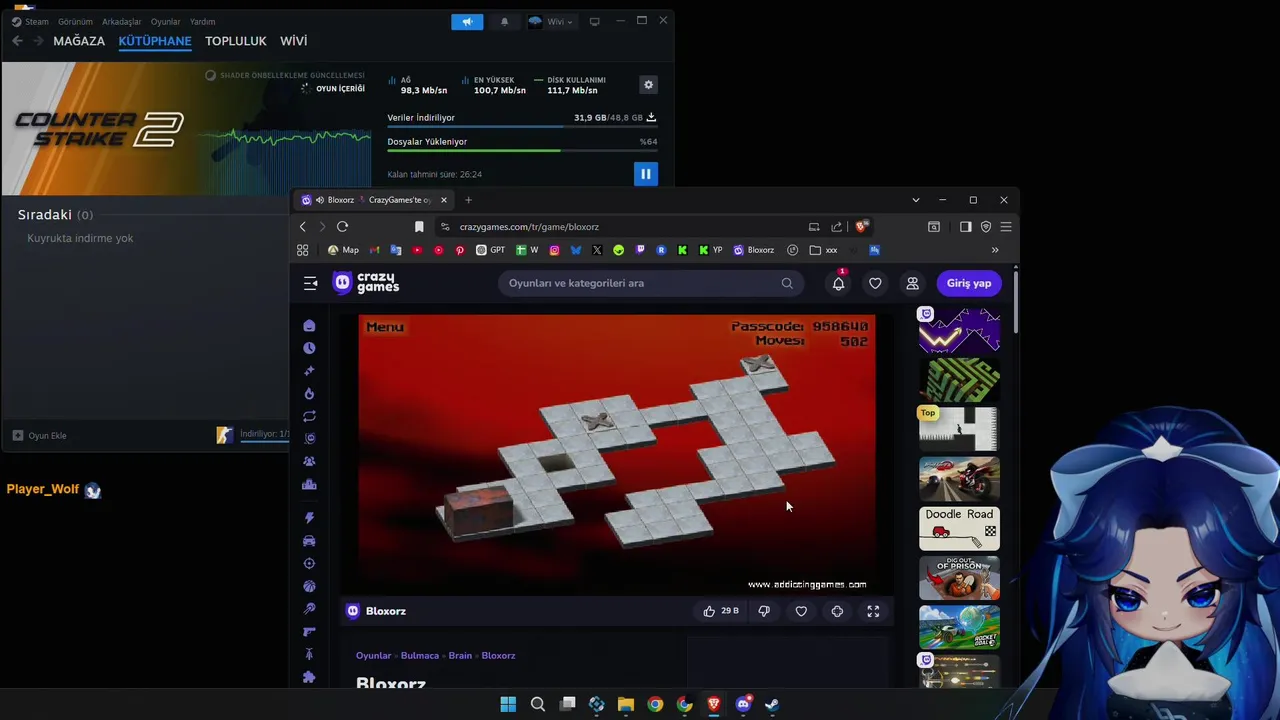Select the KÜTÜPHANE tab in Steam

click(x=155, y=41)
